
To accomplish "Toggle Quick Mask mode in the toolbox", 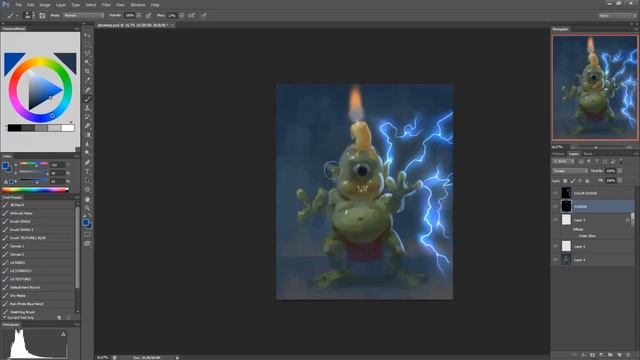I will [x=87, y=234].
